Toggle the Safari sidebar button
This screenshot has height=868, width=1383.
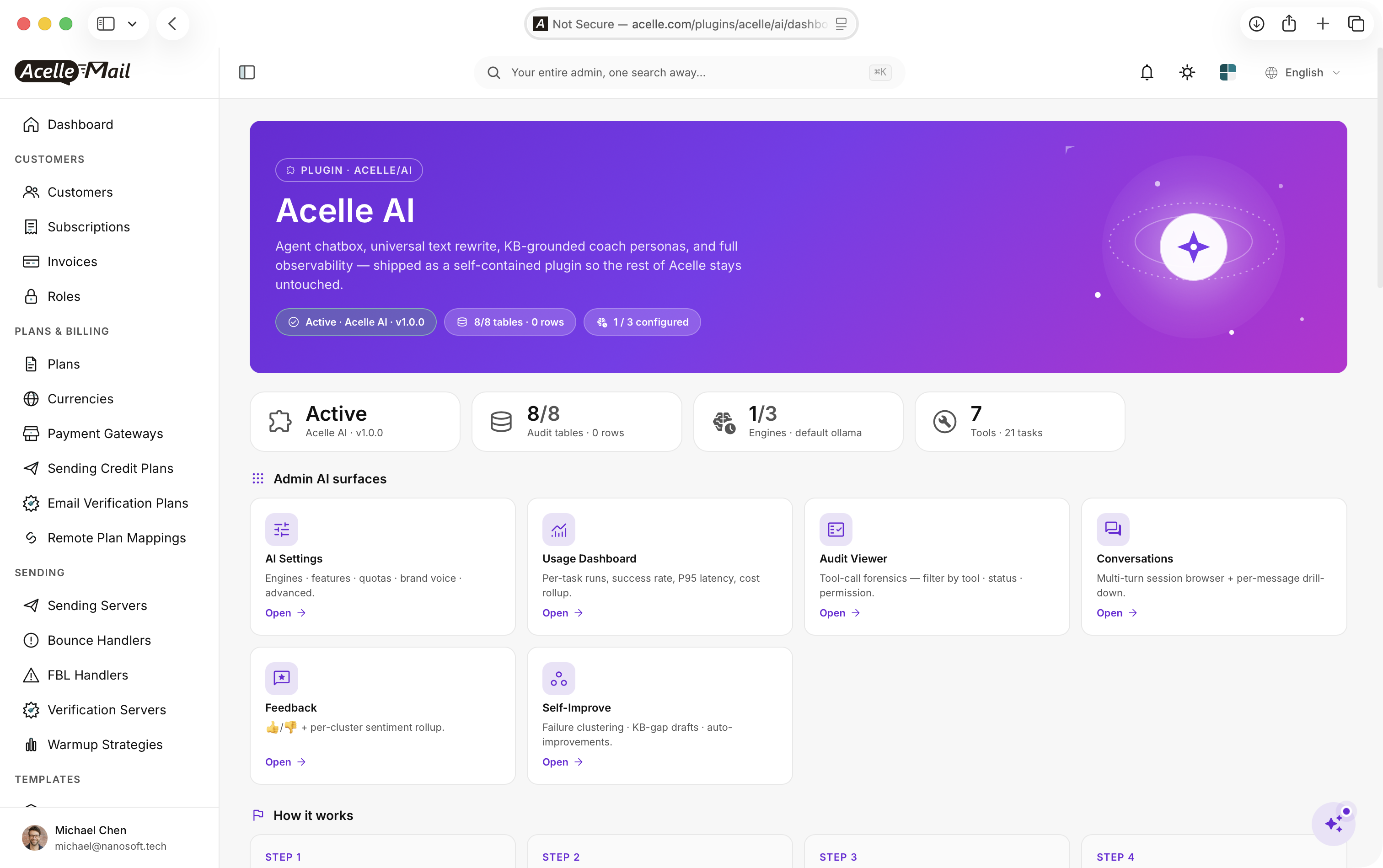(x=106, y=23)
